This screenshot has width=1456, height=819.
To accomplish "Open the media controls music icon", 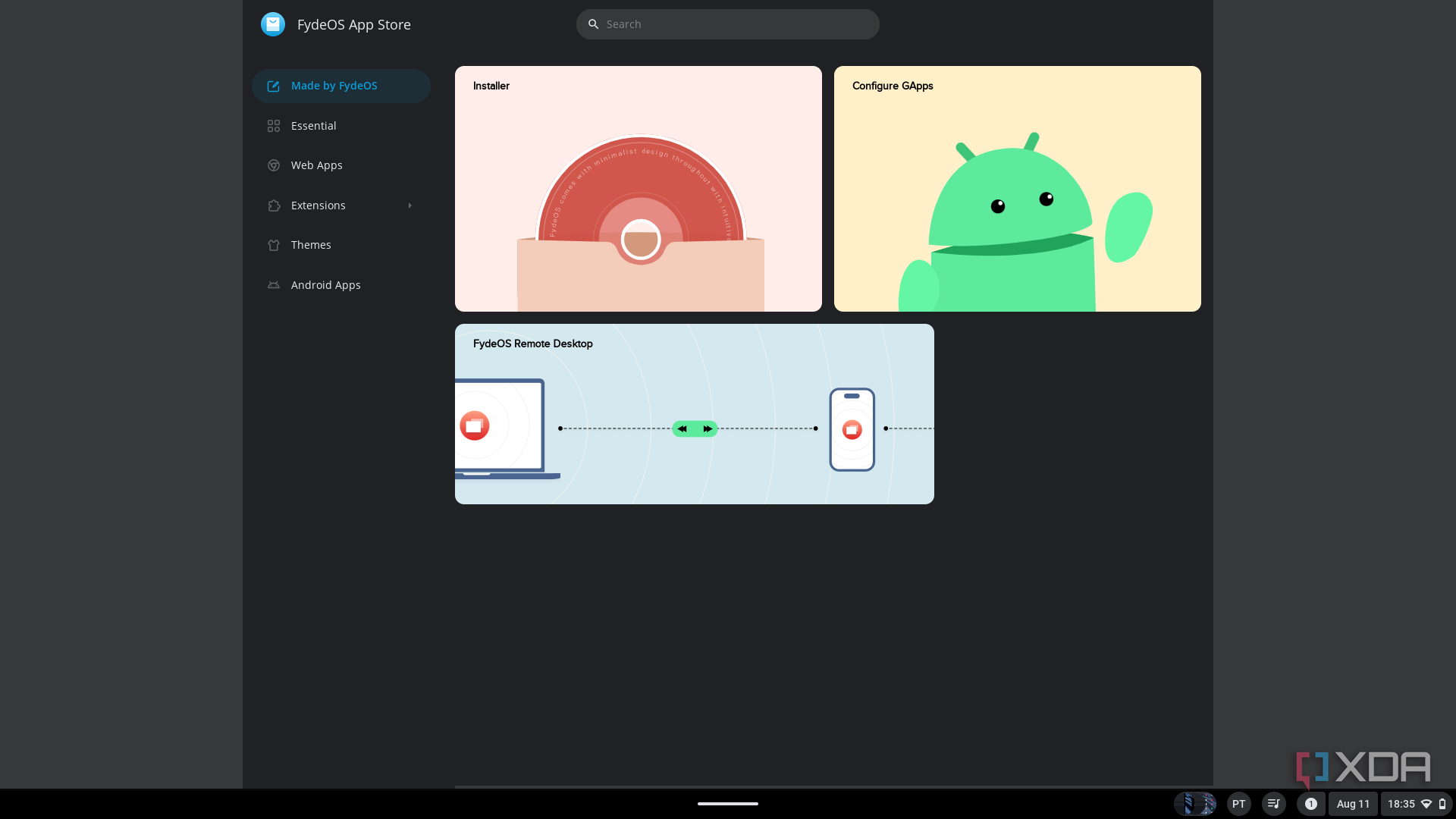I will 1274,804.
